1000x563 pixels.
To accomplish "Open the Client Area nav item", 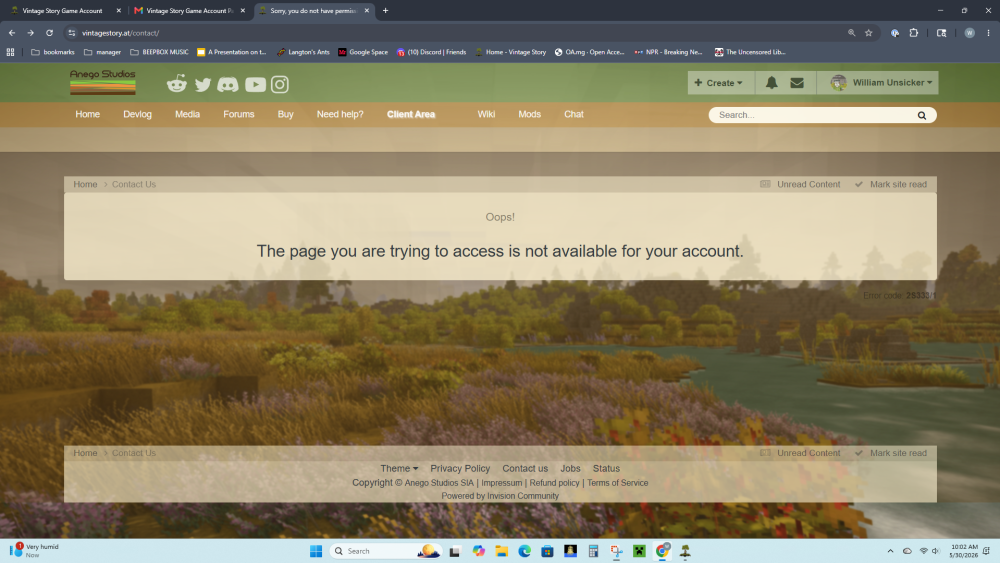I will tap(411, 114).
